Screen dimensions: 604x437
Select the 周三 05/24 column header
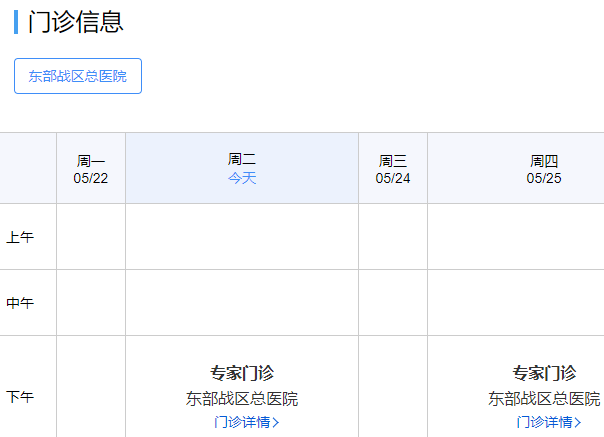(x=393, y=168)
